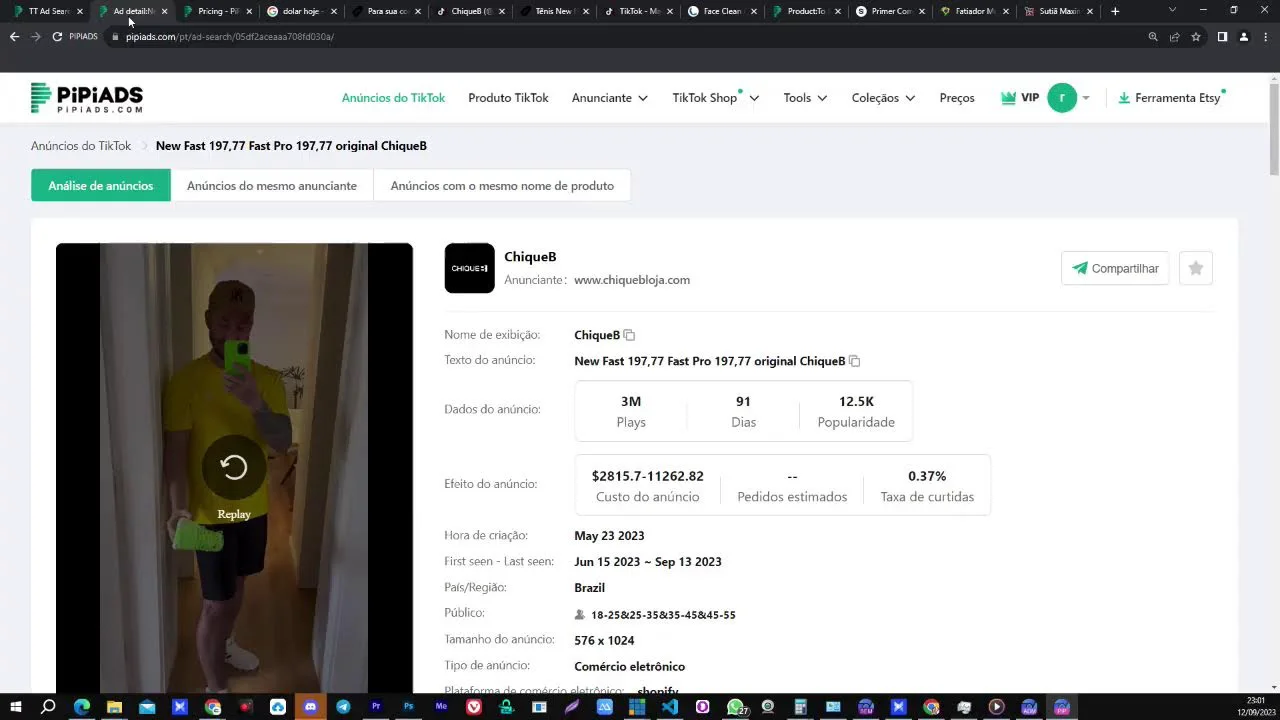Expand the Coleções dropdown
The width and height of the screenshot is (1280, 720).
pyautogui.click(x=883, y=98)
